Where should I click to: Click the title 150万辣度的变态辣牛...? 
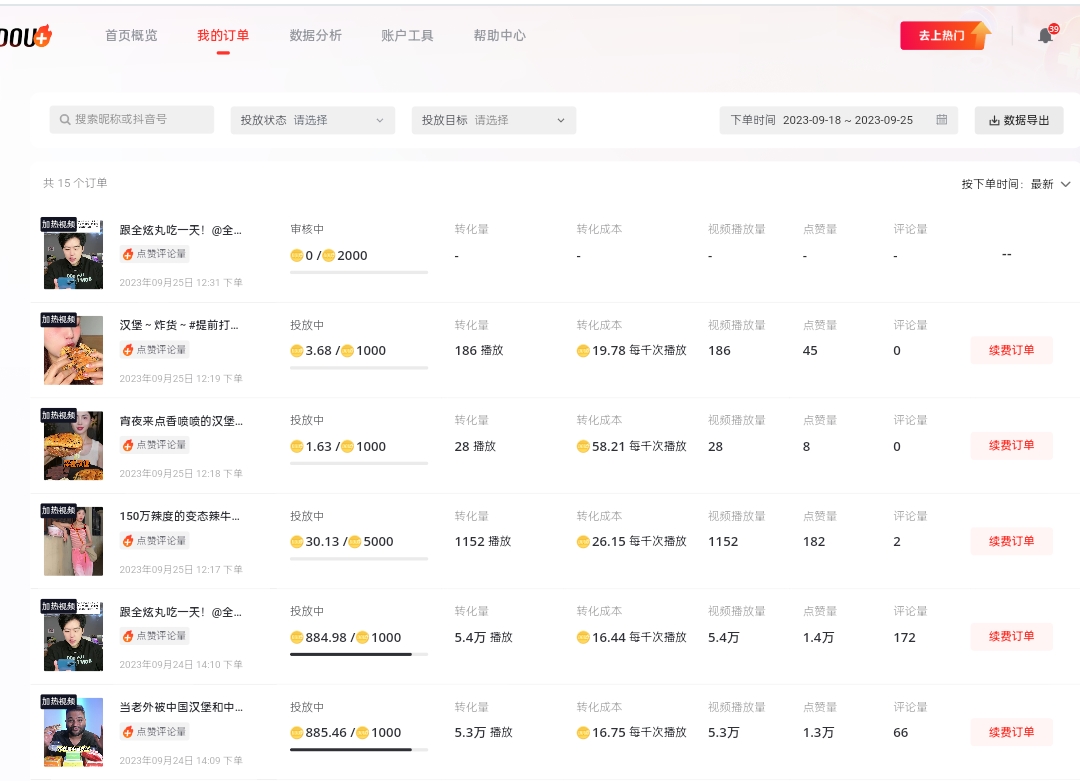[x=180, y=517]
